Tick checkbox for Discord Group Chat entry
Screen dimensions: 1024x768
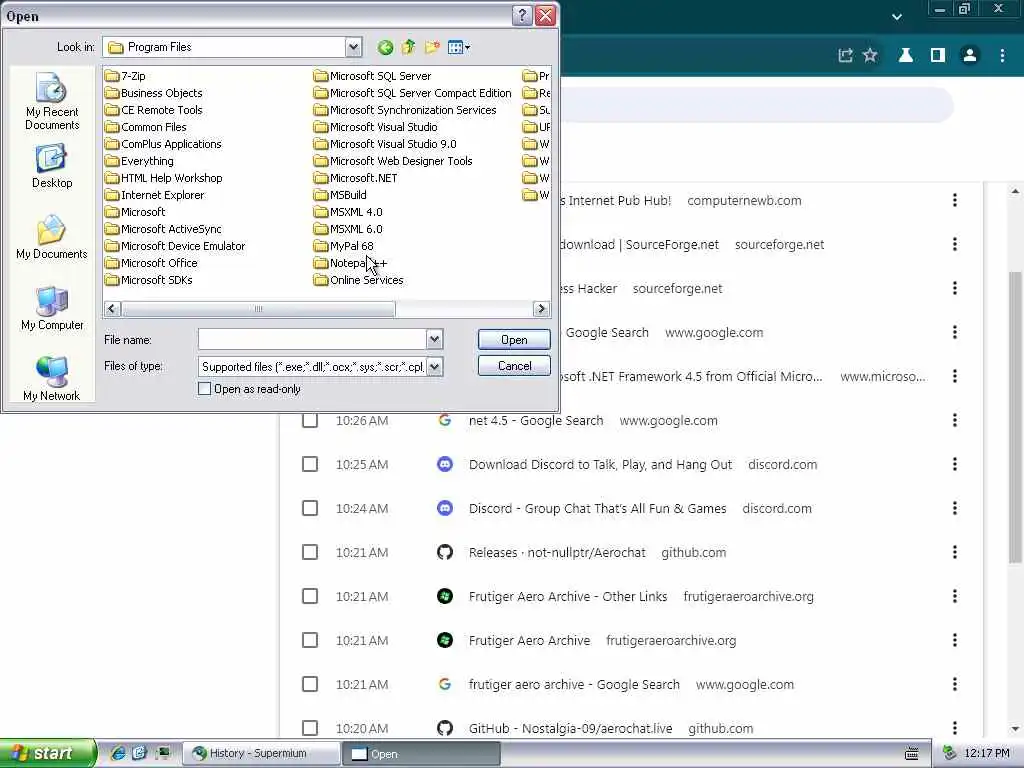[310, 508]
